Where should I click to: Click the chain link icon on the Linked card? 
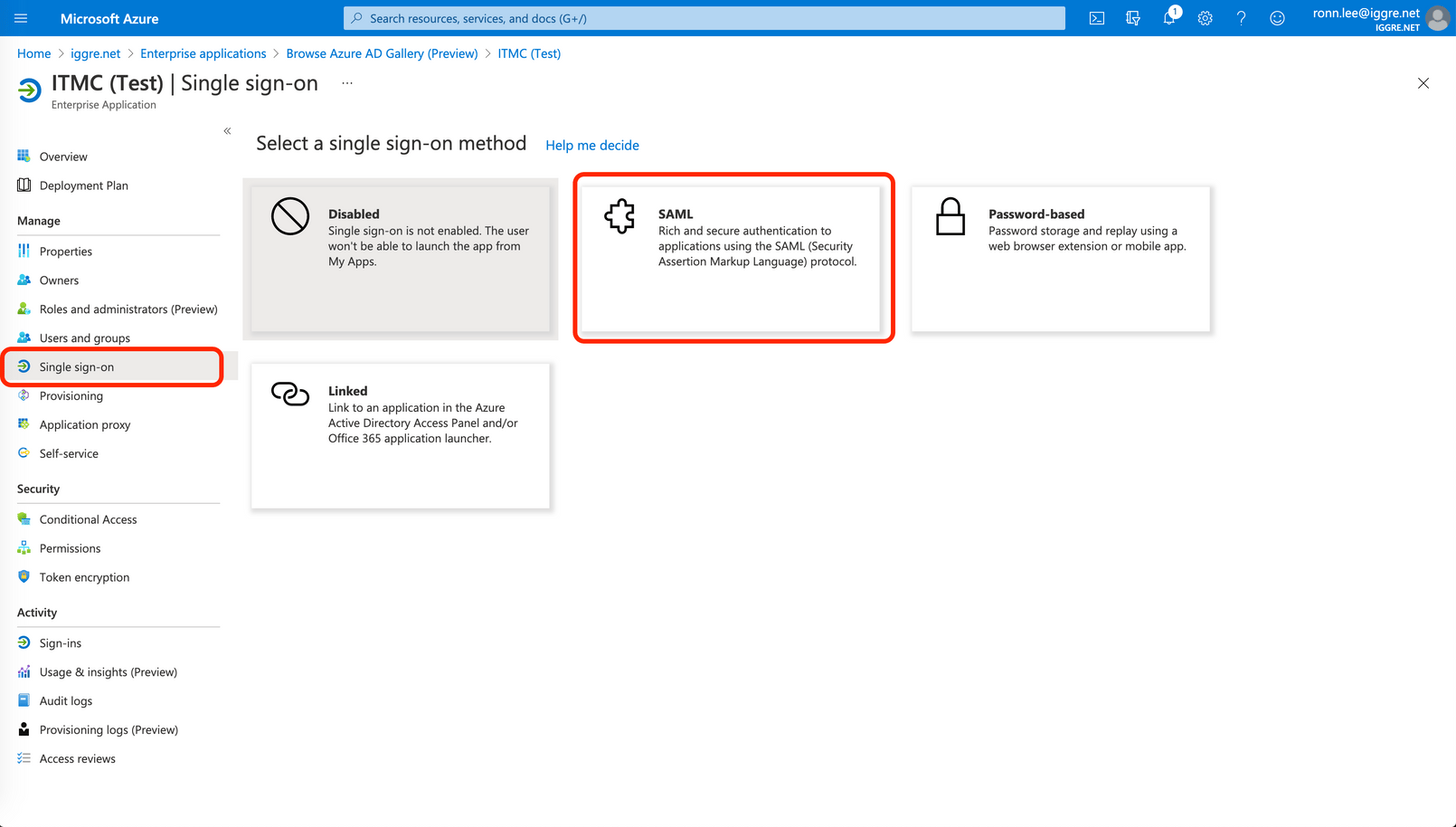point(290,394)
